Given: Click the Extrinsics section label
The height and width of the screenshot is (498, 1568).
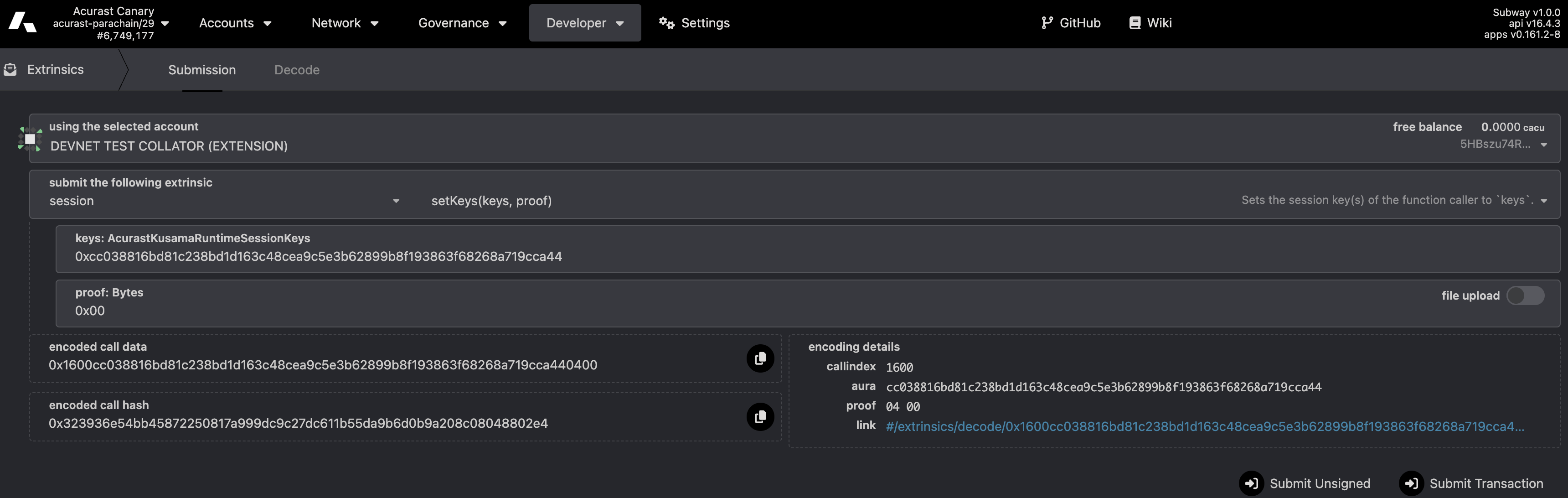Looking at the screenshot, I should [56, 69].
